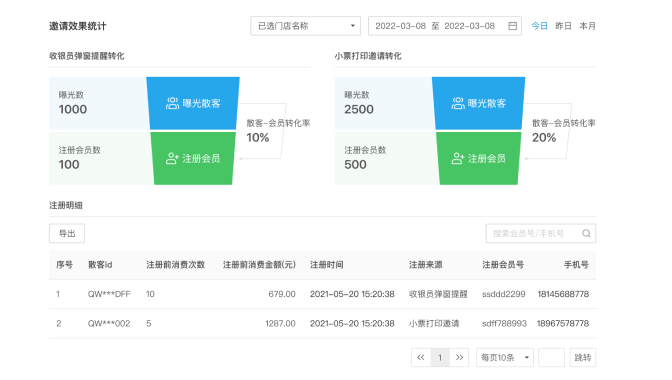
Task: Go to next page with double-right arrows
Action: [x=459, y=357]
